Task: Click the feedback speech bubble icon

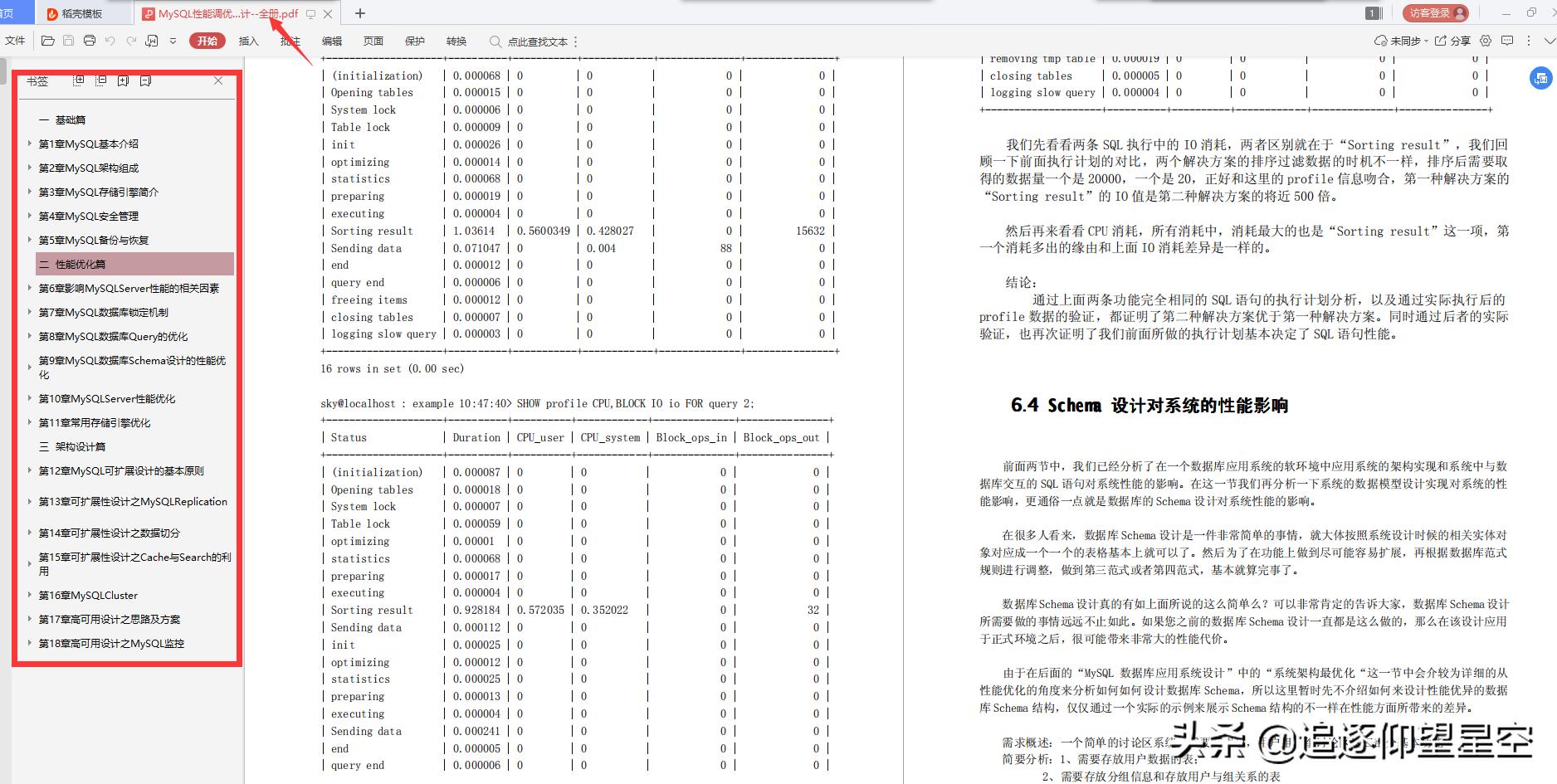Action: click(1507, 41)
